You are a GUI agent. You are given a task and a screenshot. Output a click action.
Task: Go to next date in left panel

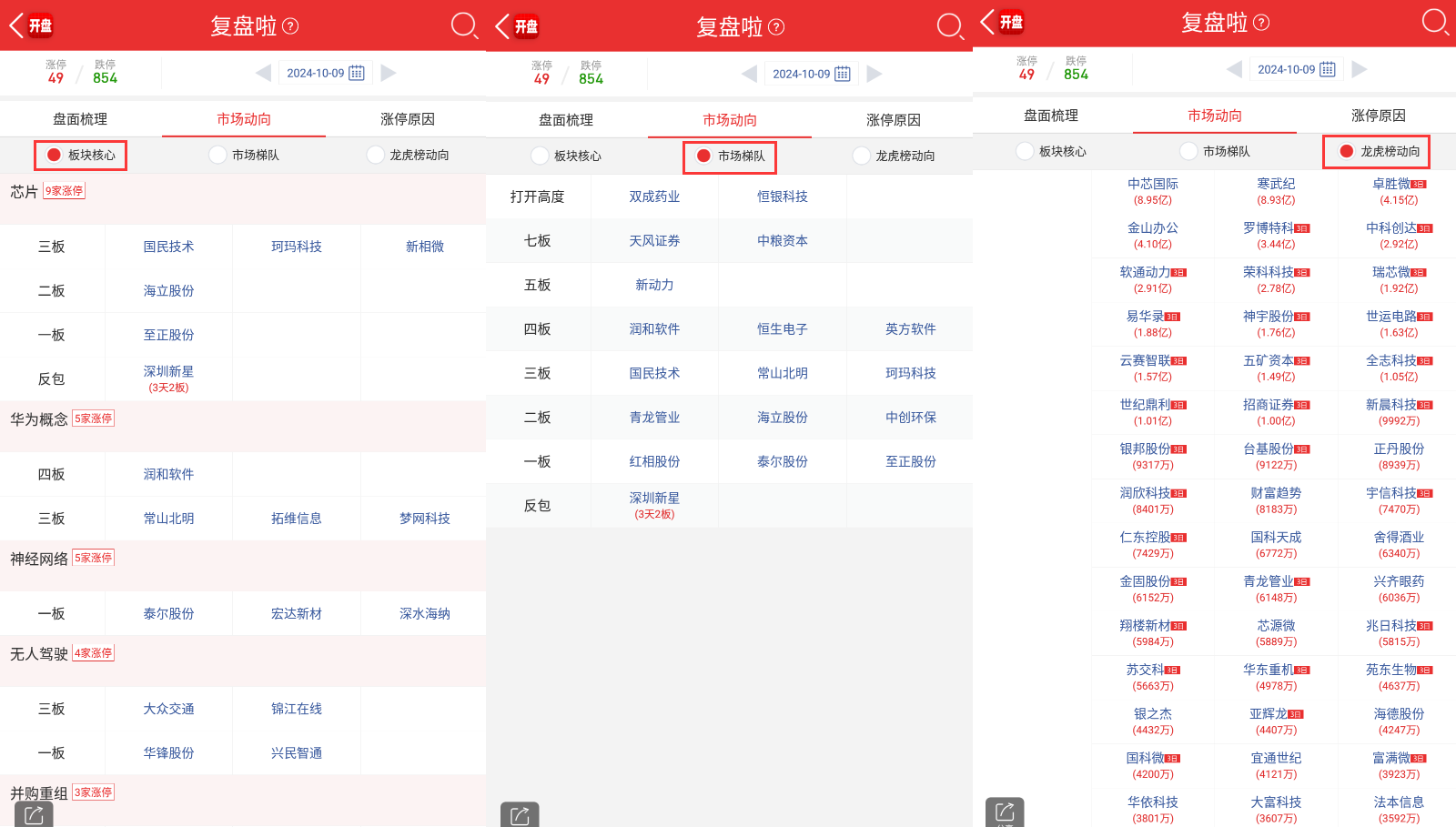[389, 73]
